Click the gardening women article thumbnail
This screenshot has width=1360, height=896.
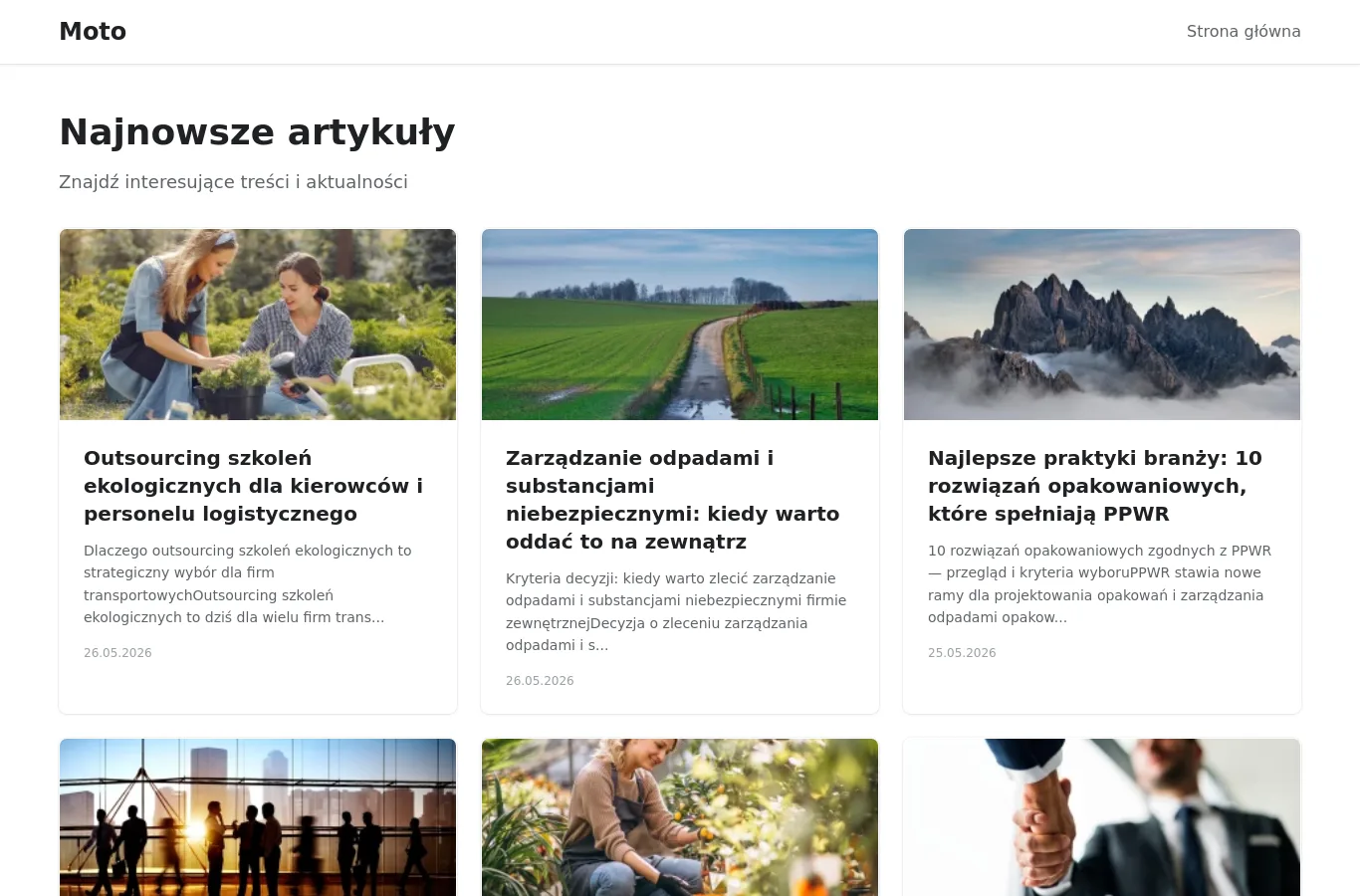point(258,325)
